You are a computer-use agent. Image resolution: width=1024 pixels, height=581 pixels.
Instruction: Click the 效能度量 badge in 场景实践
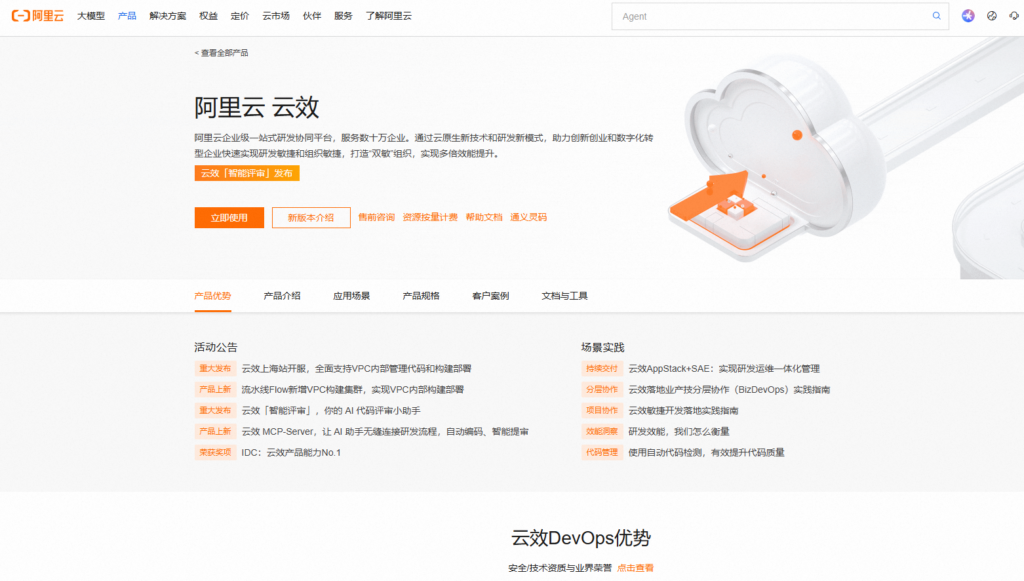point(601,430)
